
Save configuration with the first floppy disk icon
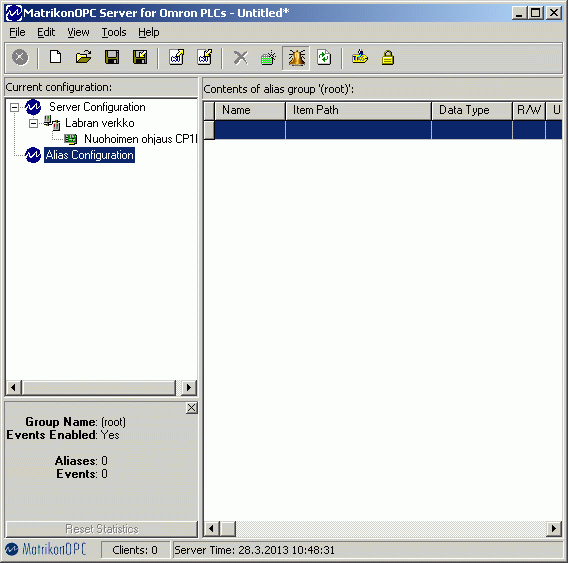[112, 57]
